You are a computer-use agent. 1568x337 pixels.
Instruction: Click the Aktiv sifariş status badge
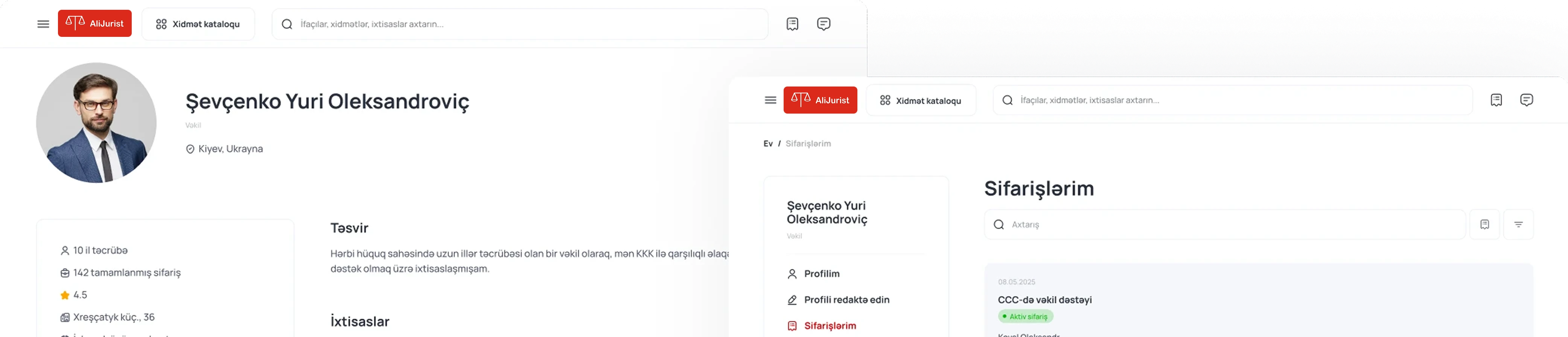click(1026, 317)
